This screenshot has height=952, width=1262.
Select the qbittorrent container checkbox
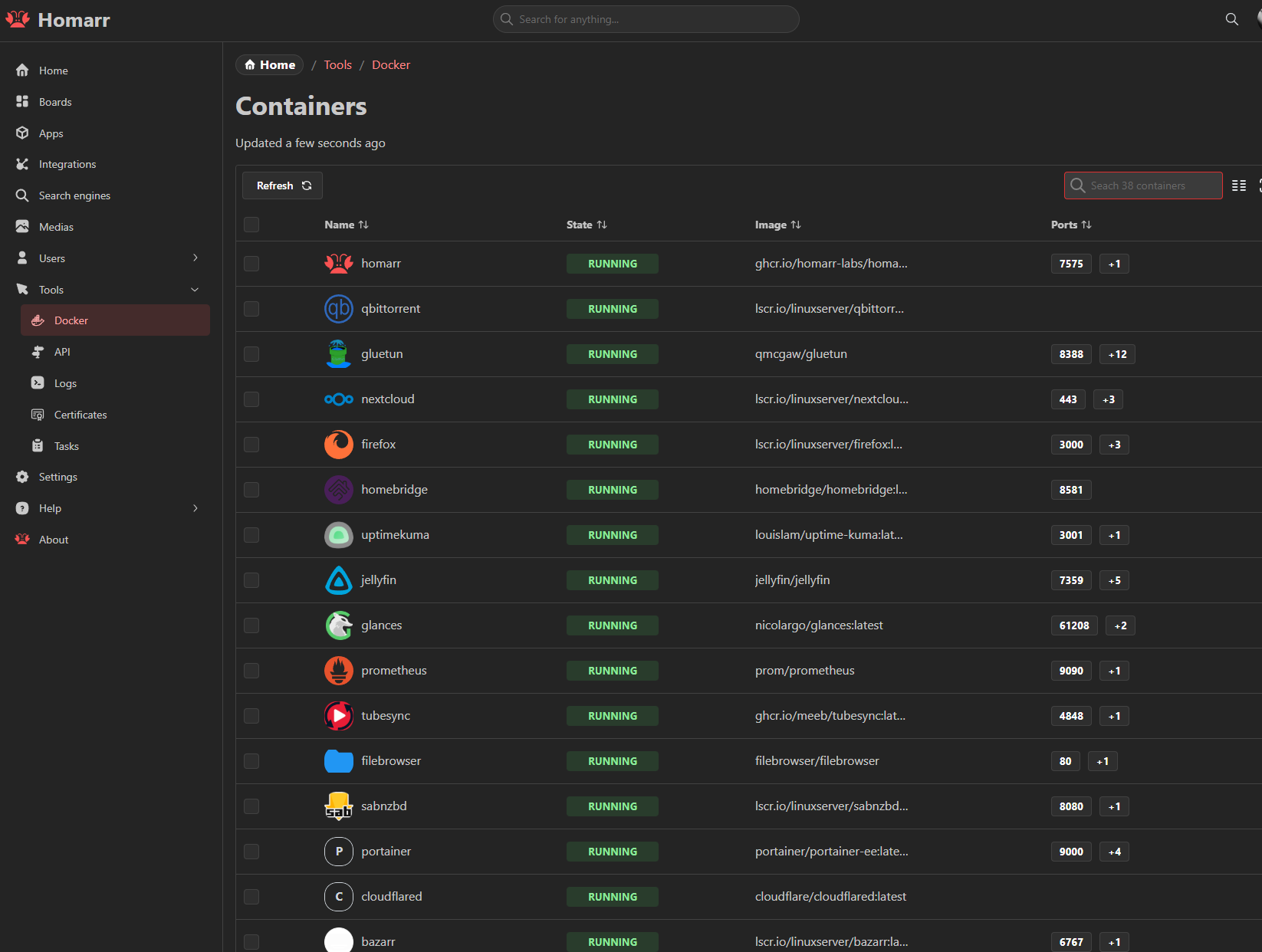251,309
